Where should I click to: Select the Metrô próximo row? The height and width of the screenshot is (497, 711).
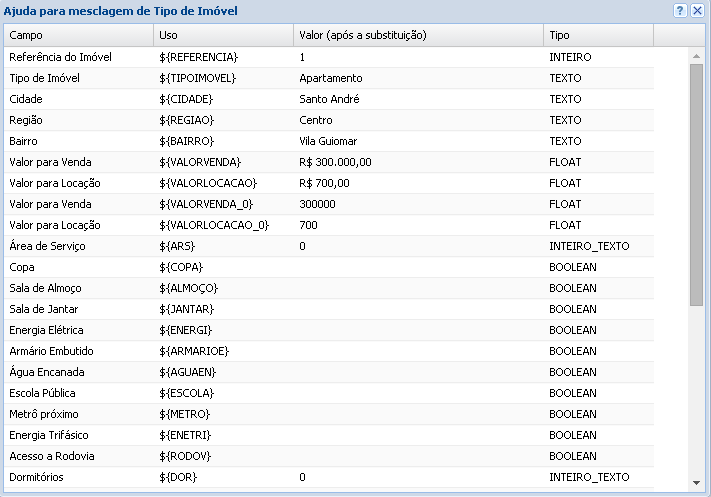coord(43,414)
